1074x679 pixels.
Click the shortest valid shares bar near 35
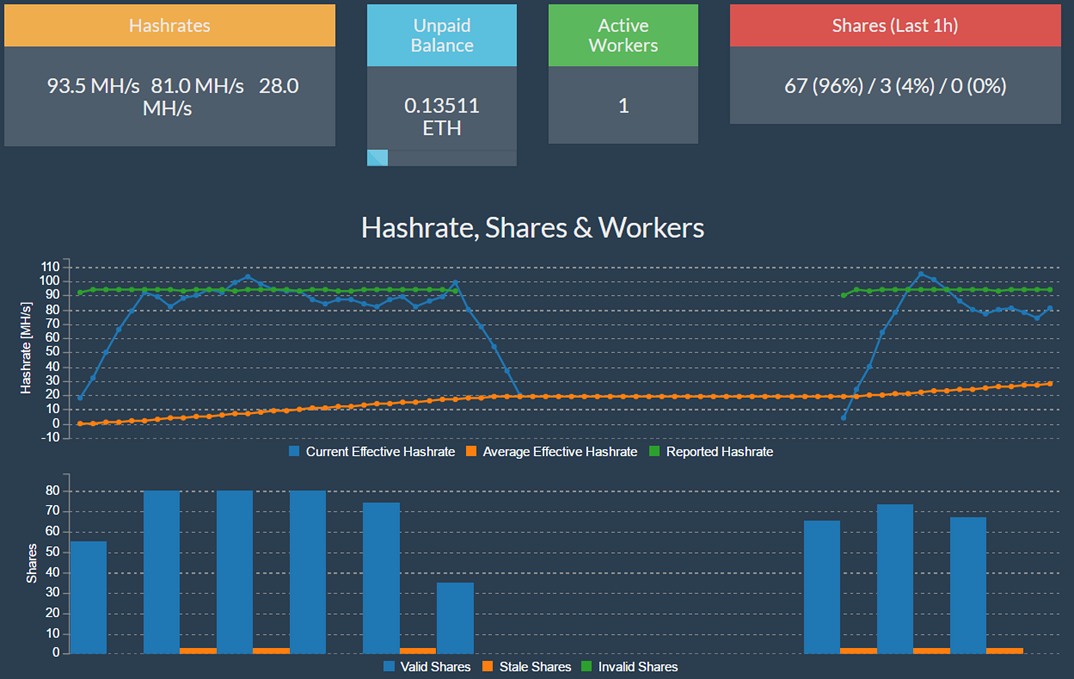click(x=455, y=618)
